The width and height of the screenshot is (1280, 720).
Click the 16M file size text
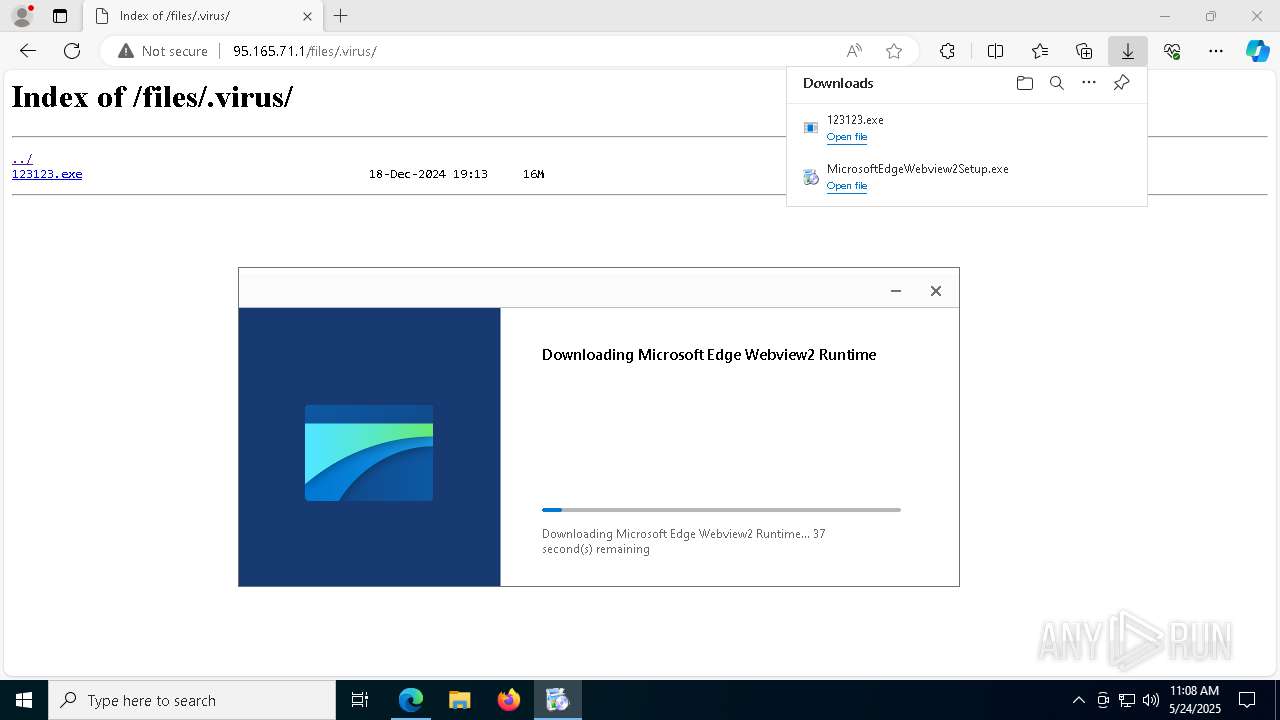point(533,174)
